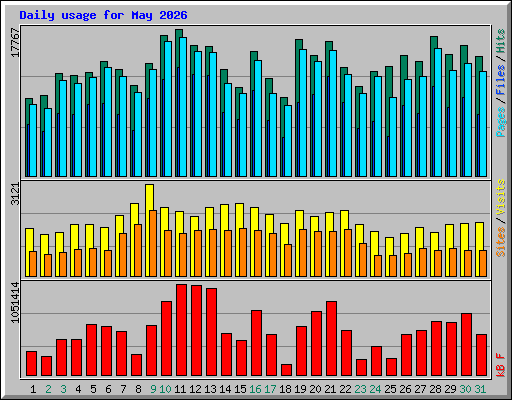Click the "Pages" legend label
The image size is (512, 400).
pos(501,122)
